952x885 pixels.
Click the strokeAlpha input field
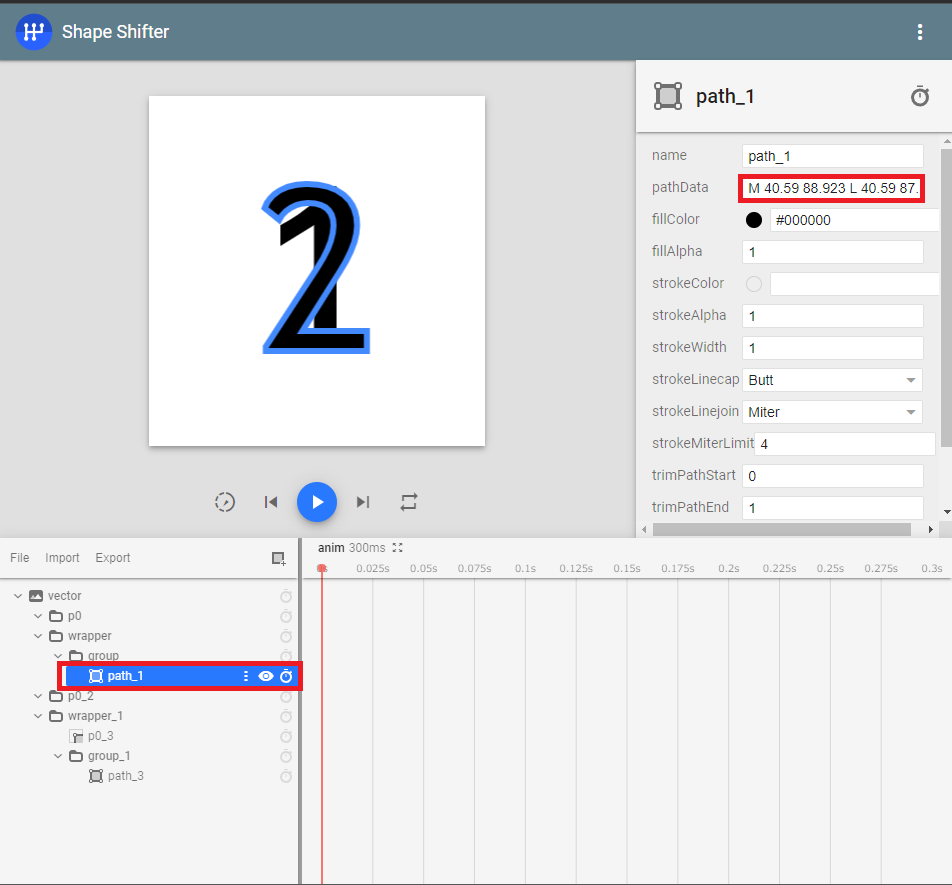click(x=832, y=316)
